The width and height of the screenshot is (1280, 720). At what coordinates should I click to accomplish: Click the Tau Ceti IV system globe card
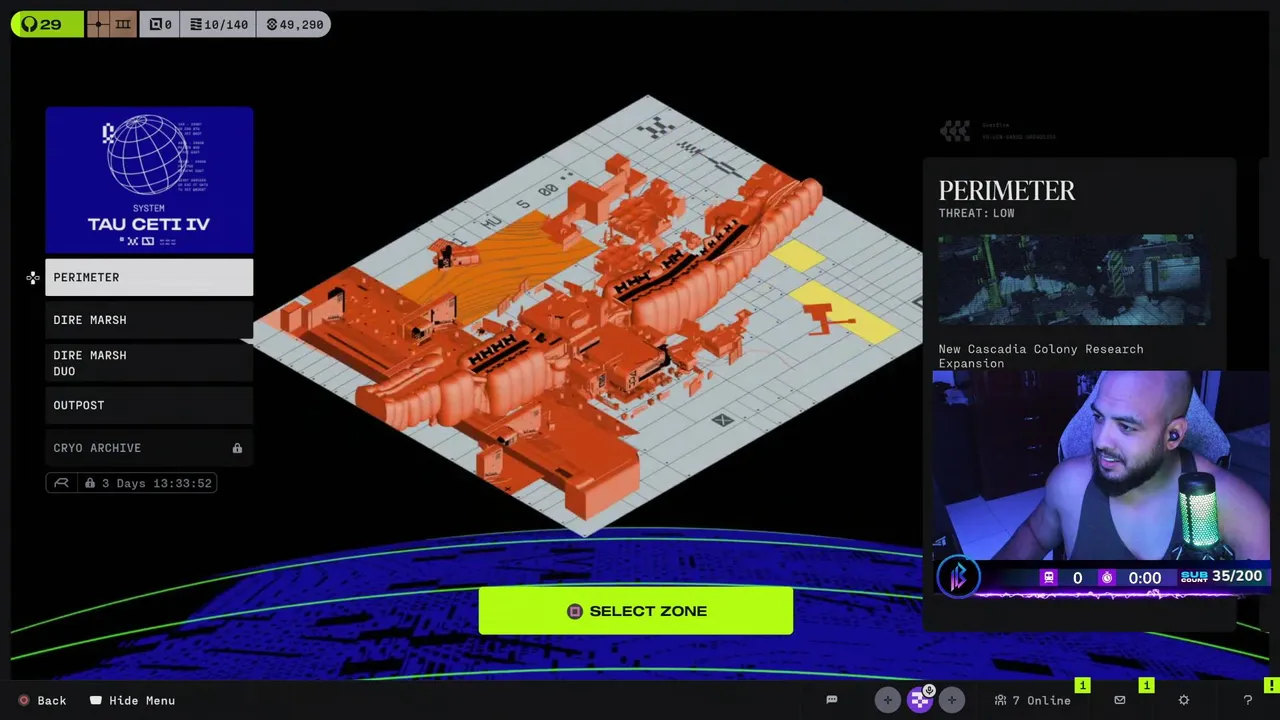[149, 180]
